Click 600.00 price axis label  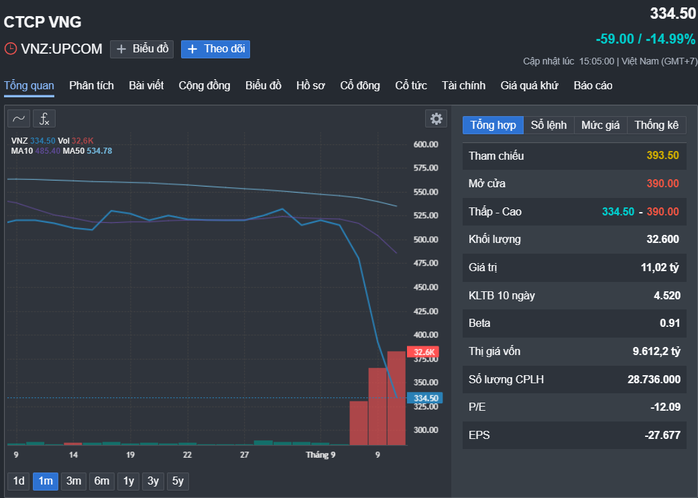coord(426,144)
